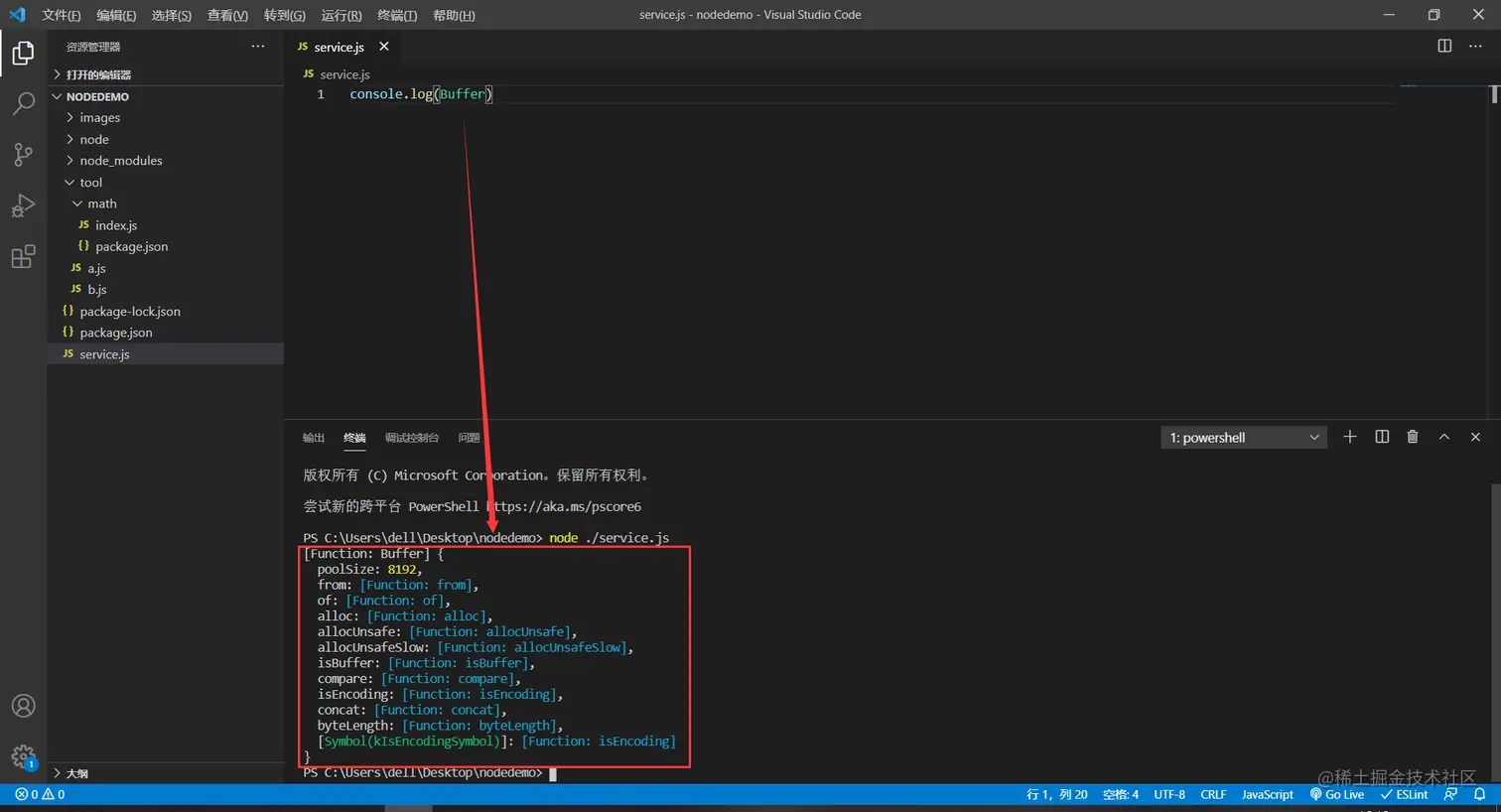Screen dimensions: 1501x812
Task: Open the Manage gear settings icon
Action: coord(23,756)
